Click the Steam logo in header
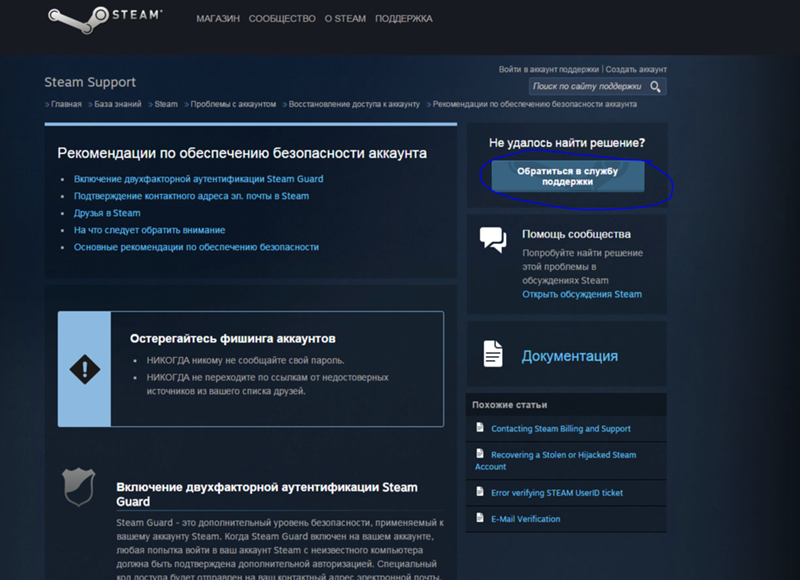The width and height of the screenshot is (800, 580). (105, 19)
